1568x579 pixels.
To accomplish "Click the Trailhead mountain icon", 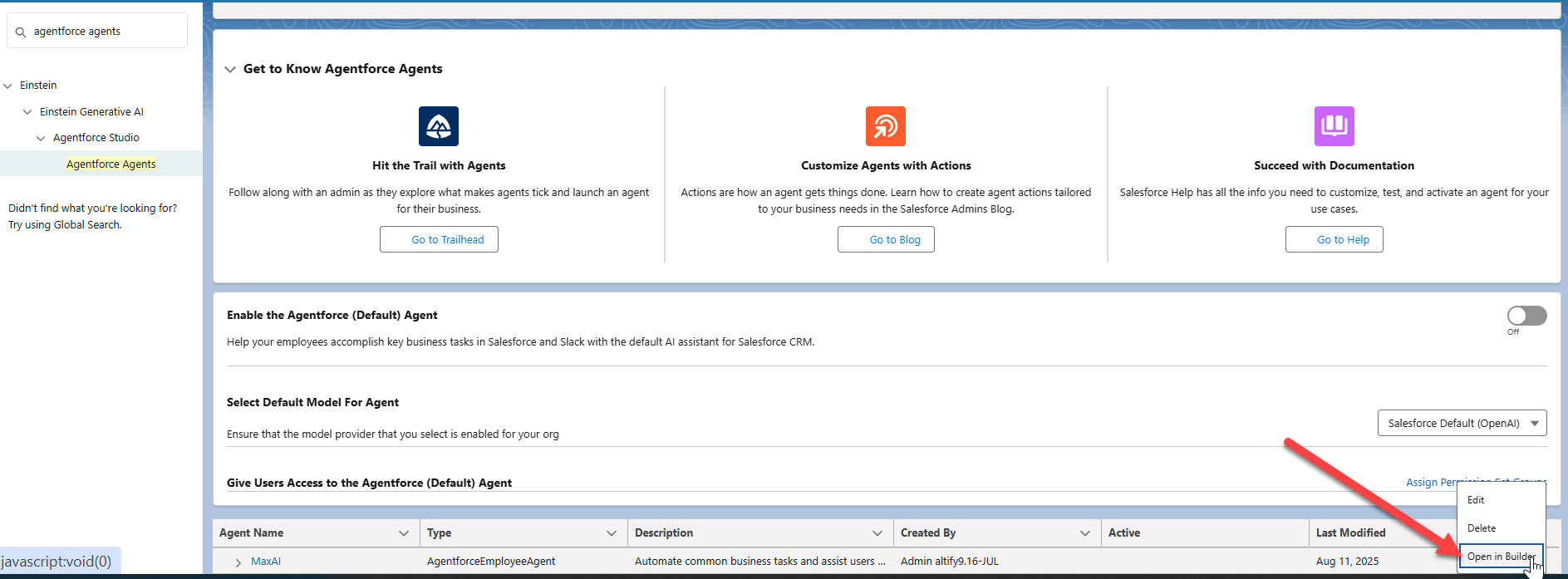I will coord(439,126).
